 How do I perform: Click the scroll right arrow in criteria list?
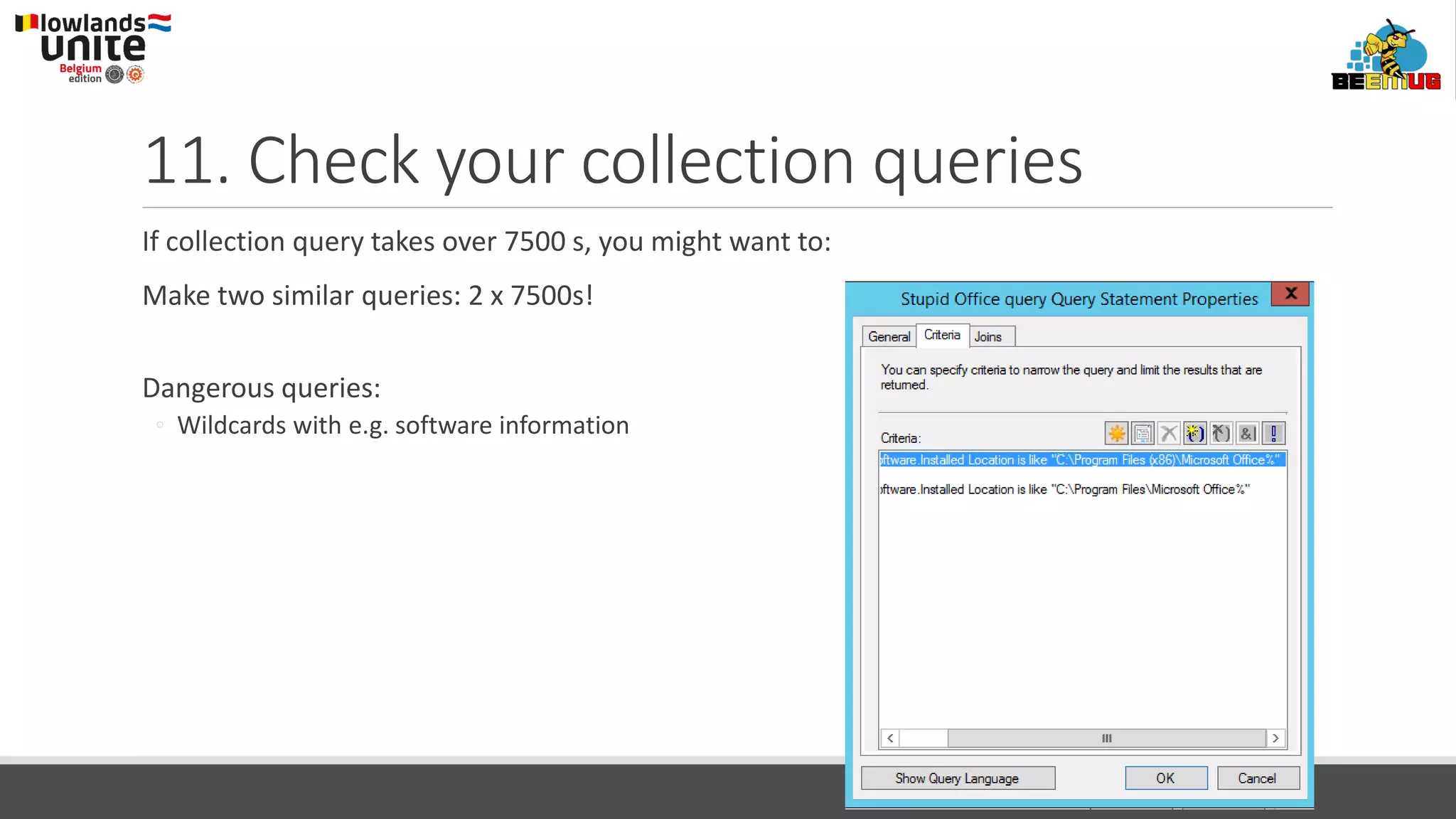pyautogui.click(x=1275, y=738)
